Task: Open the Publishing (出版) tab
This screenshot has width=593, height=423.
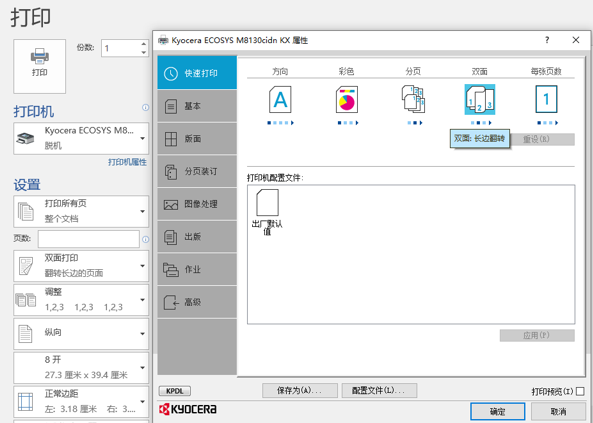Action: click(197, 237)
